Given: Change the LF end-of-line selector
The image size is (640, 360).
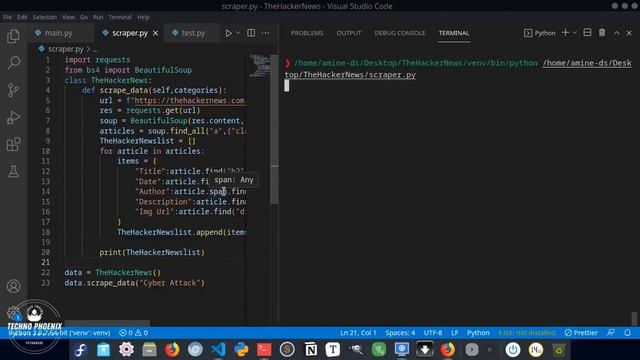Looking at the screenshot, I should tap(454, 333).
